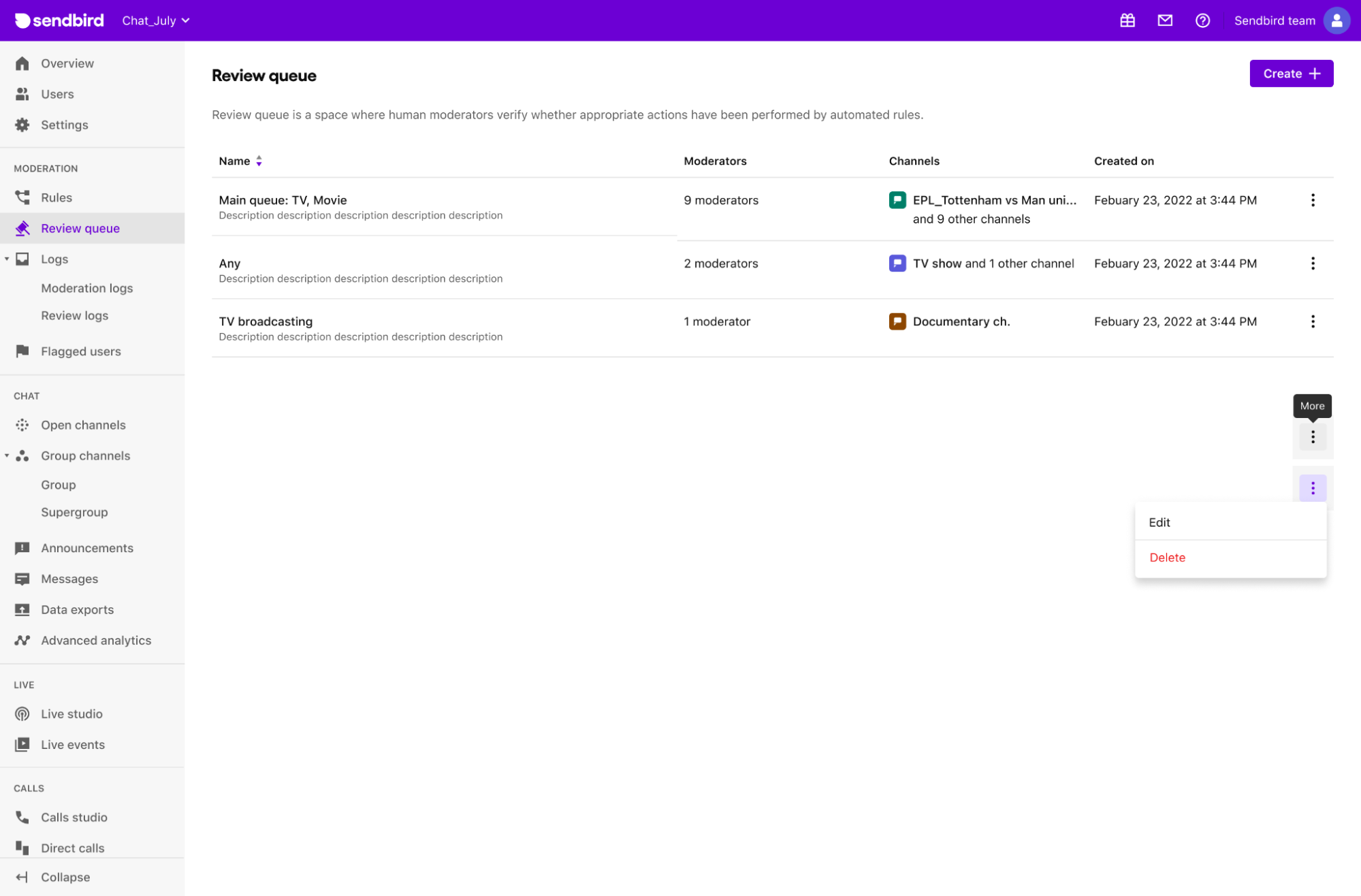Click the help question mark icon
Image resolution: width=1361 pixels, height=896 pixels.
(x=1202, y=20)
